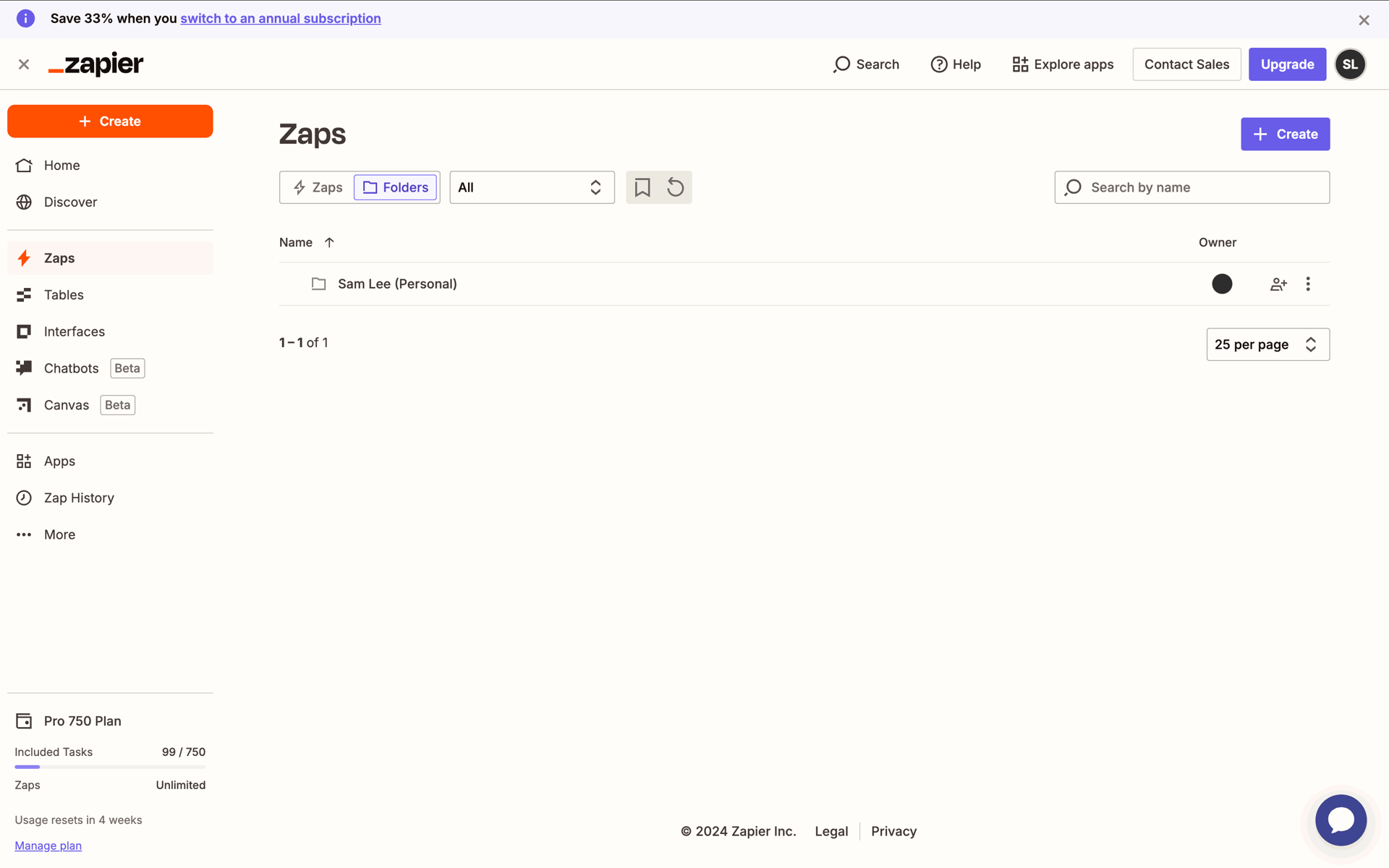
Task: Go to Home in the sidebar
Action: click(x=110, y=166)
